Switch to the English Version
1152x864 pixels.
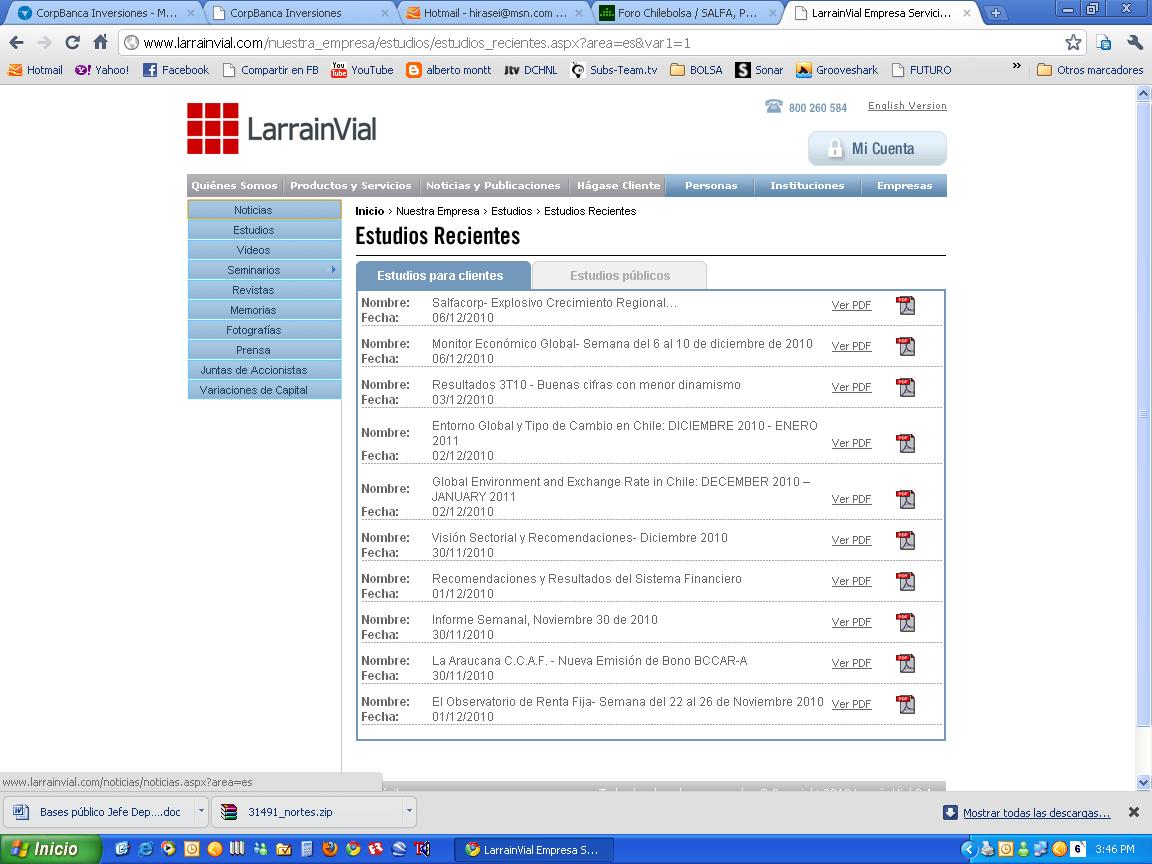coord(907,106)
